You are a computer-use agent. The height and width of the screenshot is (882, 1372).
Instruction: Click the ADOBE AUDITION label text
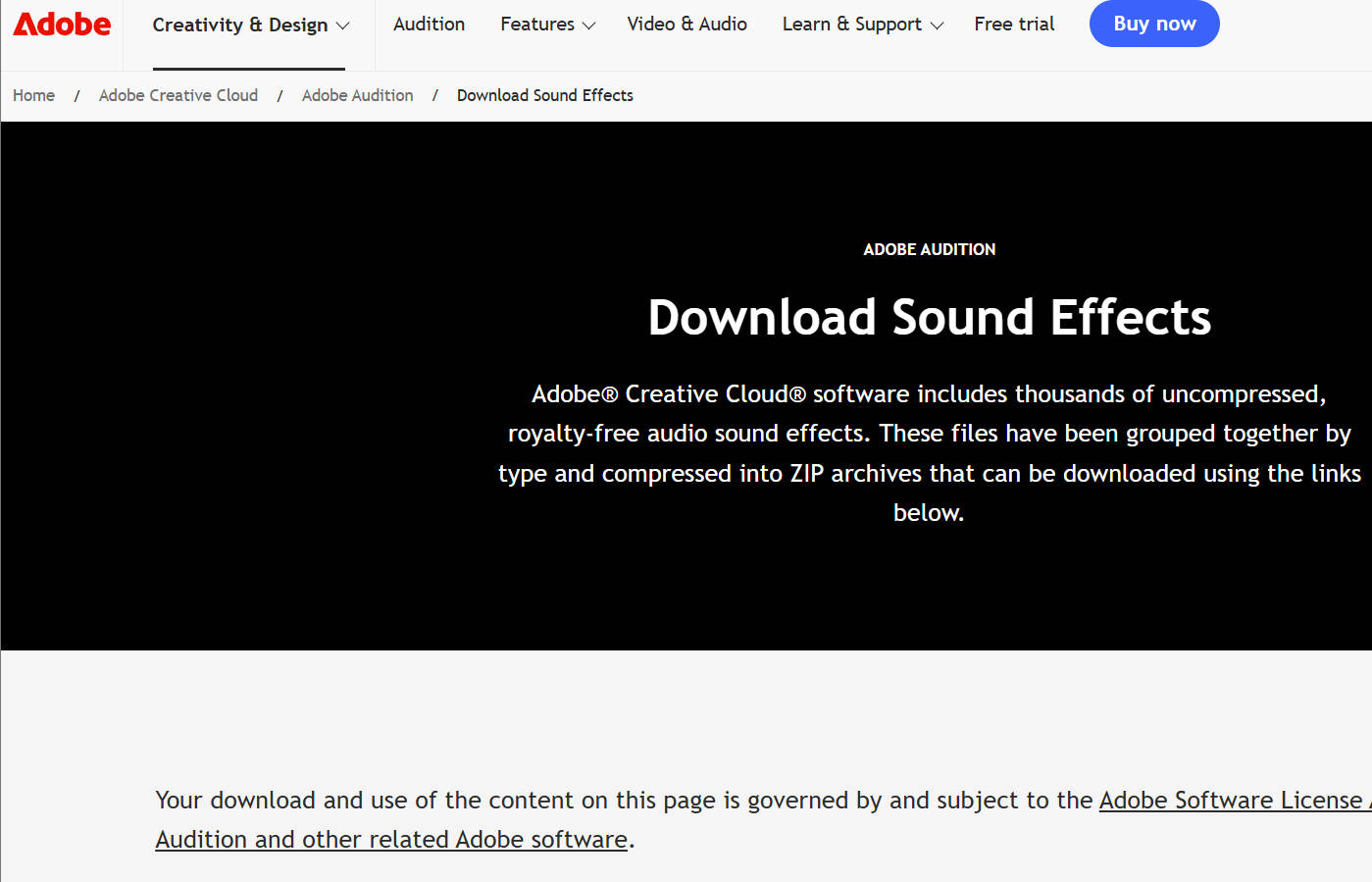(x=929, y=249)
